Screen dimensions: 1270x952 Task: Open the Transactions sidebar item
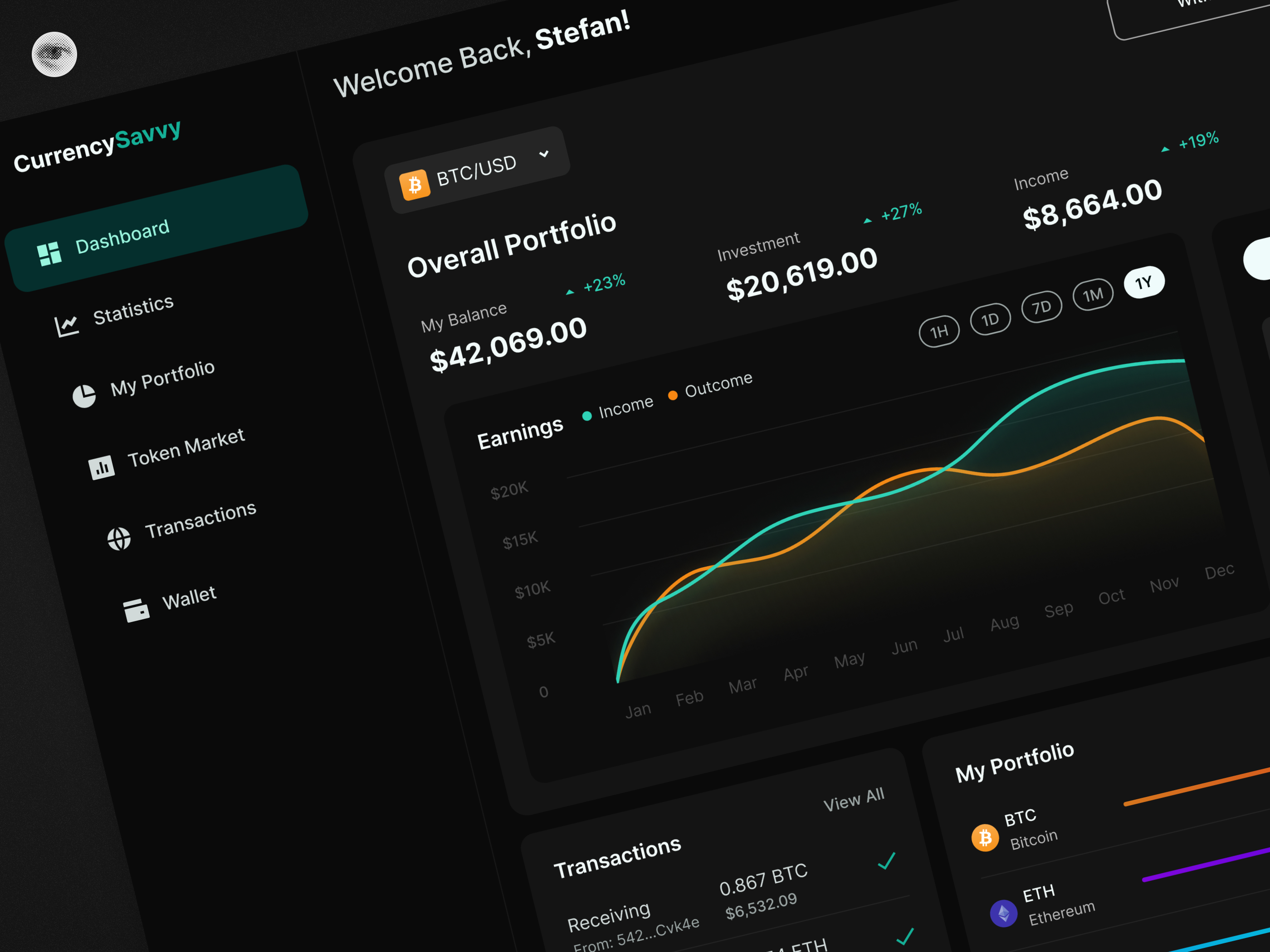(200, 520)
